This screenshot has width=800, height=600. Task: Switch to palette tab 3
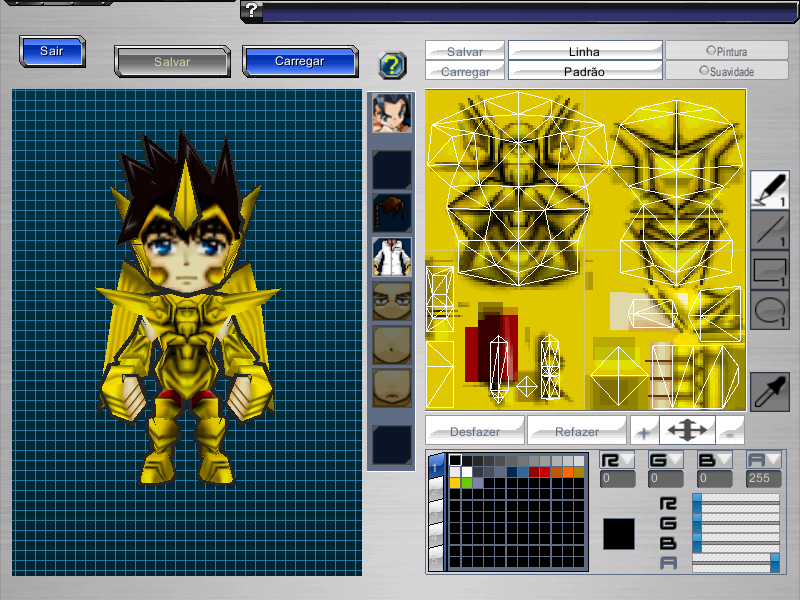(x=436, y=513)
